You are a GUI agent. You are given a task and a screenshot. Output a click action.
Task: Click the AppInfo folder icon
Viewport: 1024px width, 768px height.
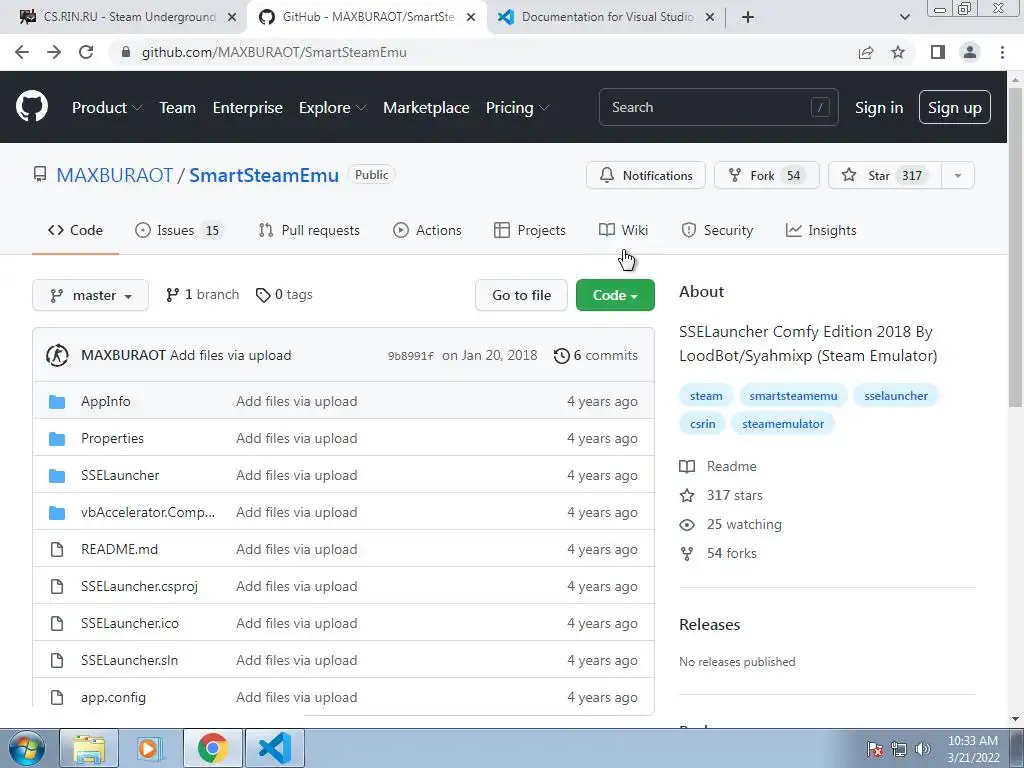coord(57,401)
